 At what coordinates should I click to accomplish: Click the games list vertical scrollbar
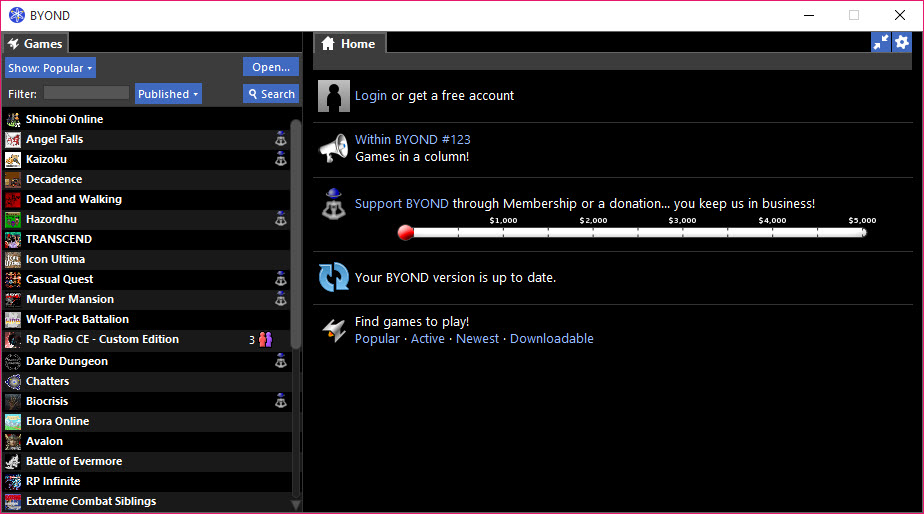tap(296, 236)
